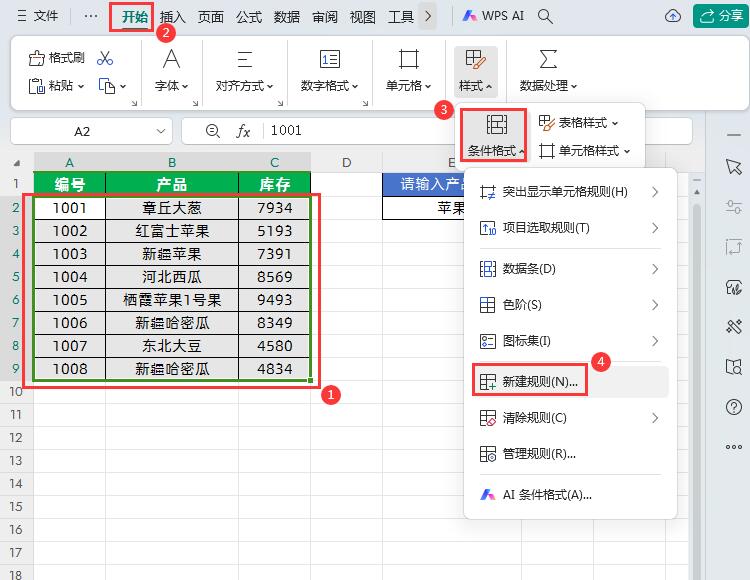750x580 pixels.
Task: Click the Select All corner triangle
Action: (x=17, y=163)
